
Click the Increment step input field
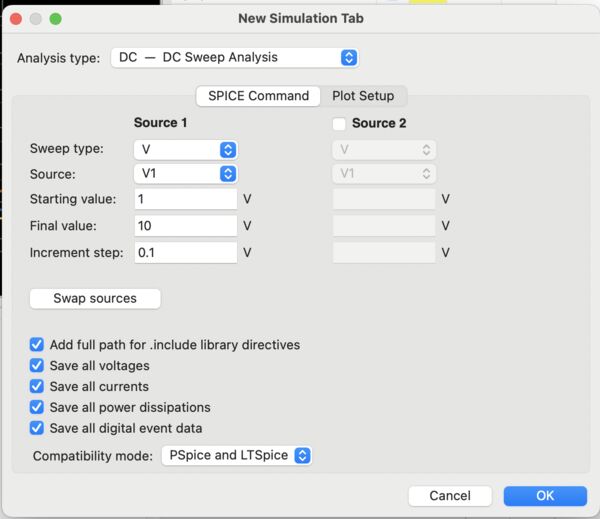tap(186, 252)
